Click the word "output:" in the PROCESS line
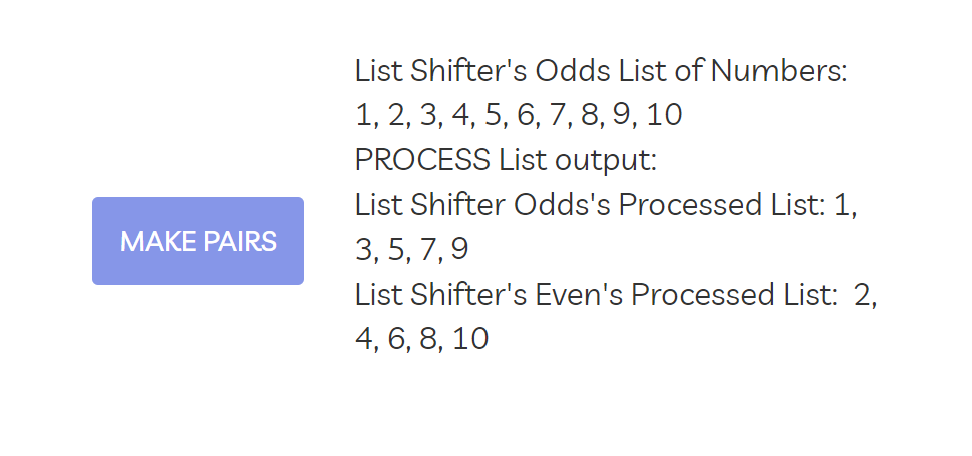The width and height of the screenshot is (972, 456). pyautogui.click(x=606, y=160)
